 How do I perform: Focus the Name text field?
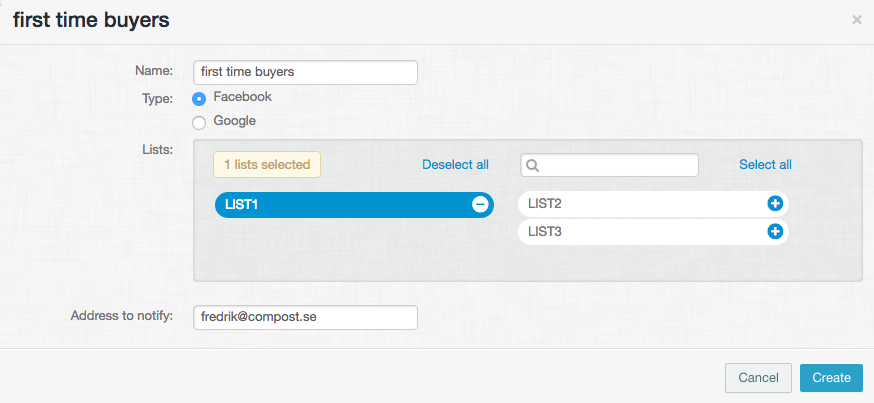pos(305,72)
